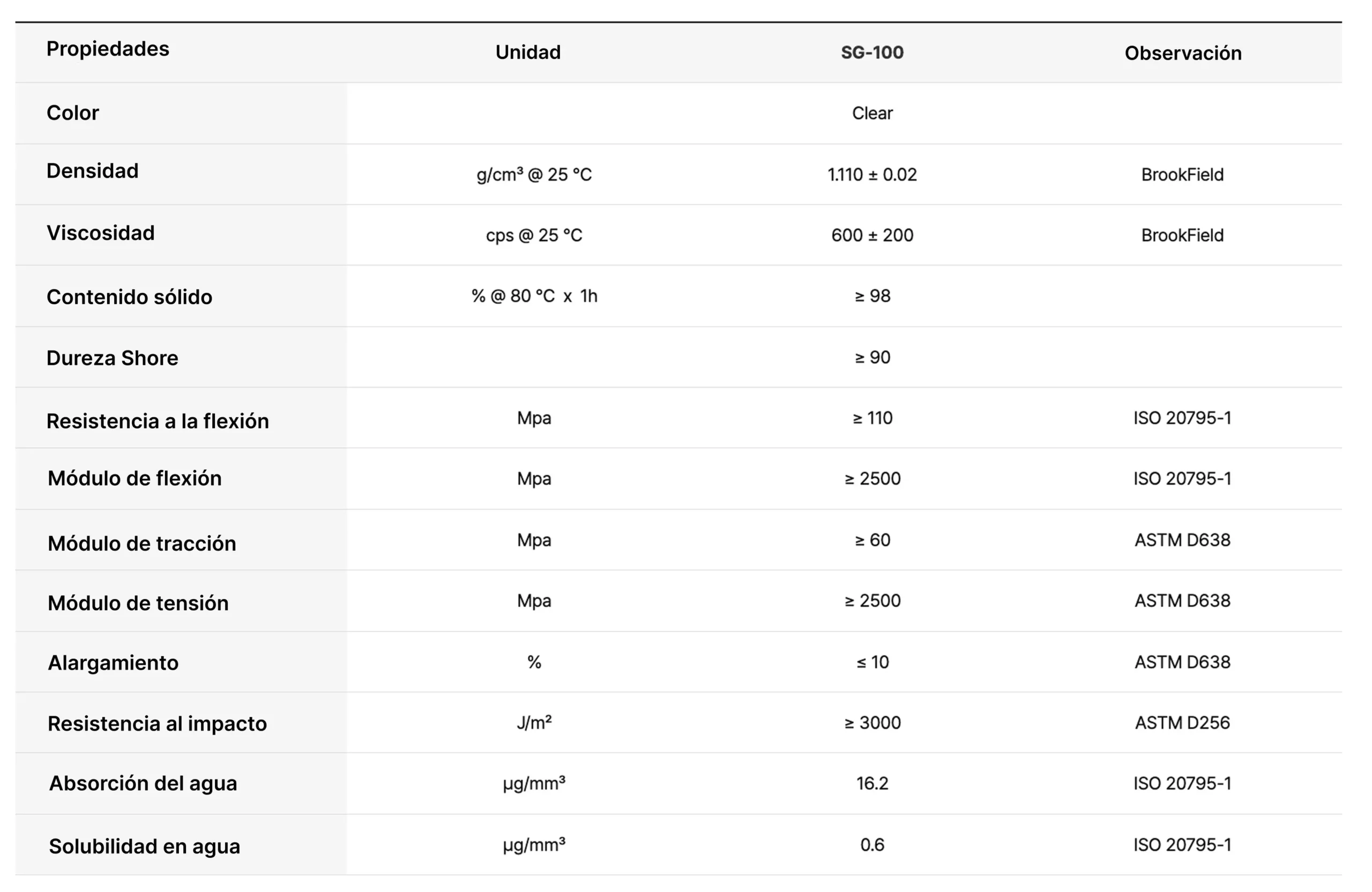This screenshot has height=892, width=1372.
Task: Click the J/m² unit cell
Action: (534, 723)
